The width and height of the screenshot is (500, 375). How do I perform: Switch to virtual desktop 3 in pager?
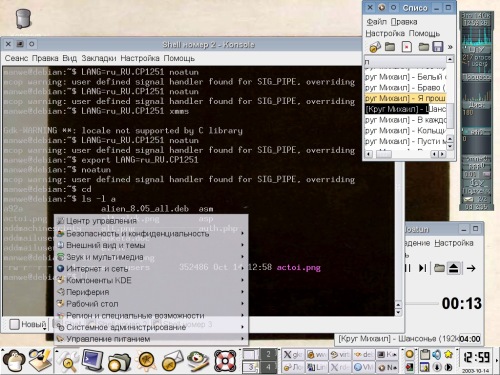pos(250,367)
